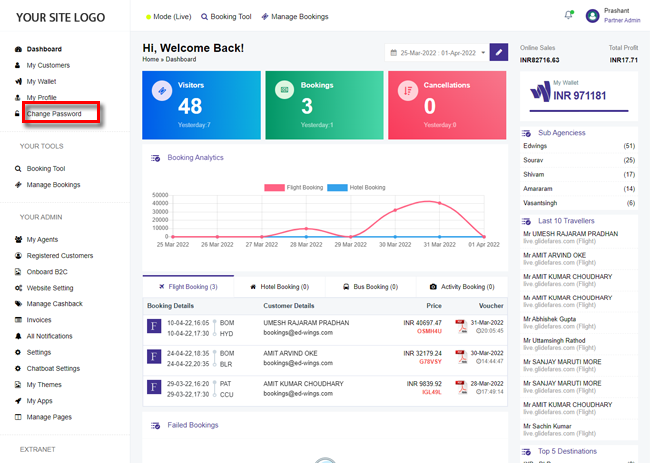
Task: Click booking reference OSMH4U
Action: [429, 331]
